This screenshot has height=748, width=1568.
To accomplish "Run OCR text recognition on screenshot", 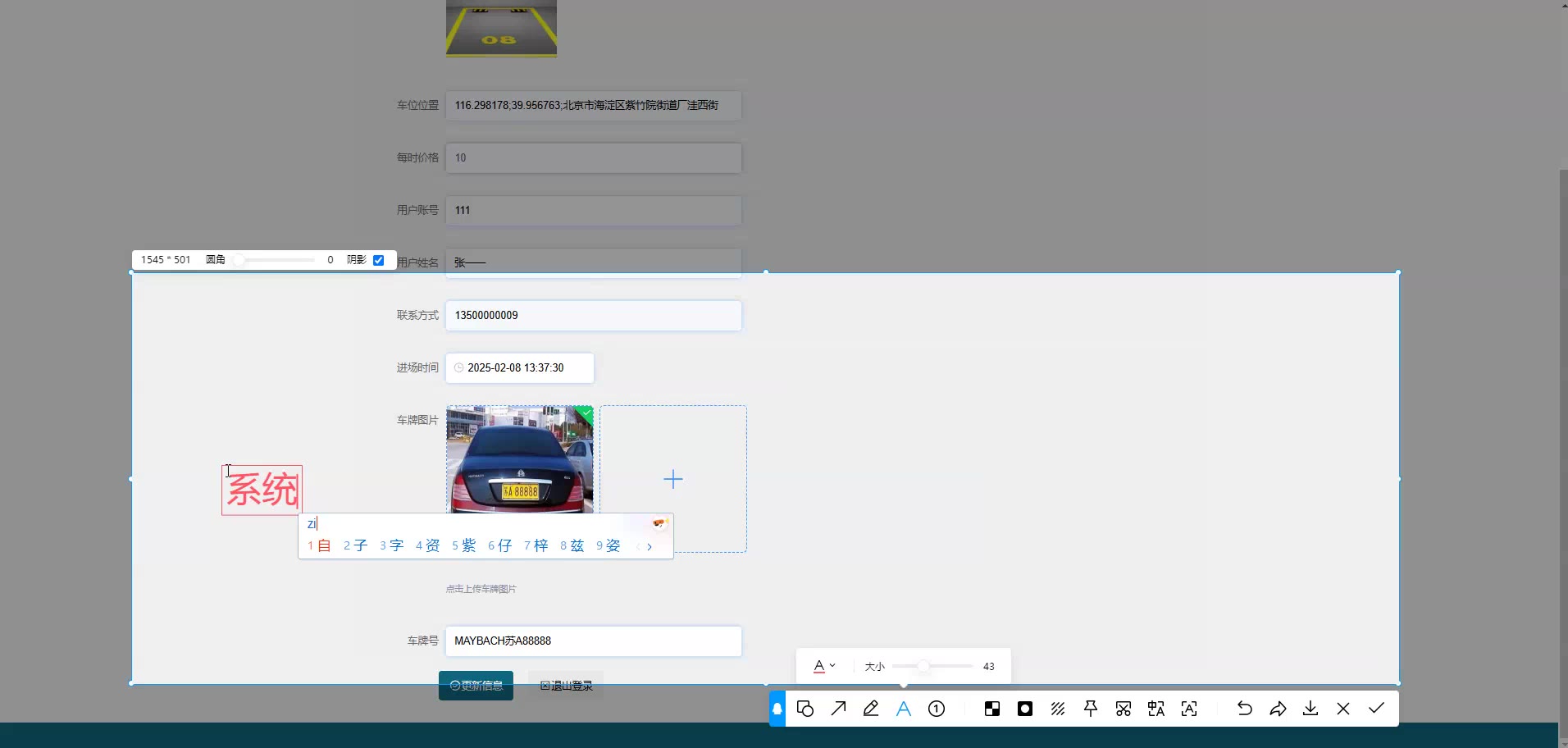I will click(1189, 709).
